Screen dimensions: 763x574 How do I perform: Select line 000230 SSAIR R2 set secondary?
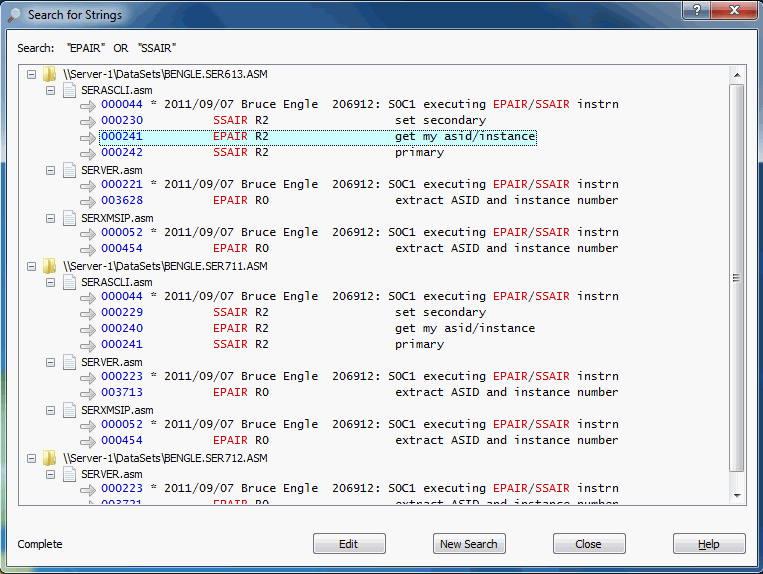293,120
